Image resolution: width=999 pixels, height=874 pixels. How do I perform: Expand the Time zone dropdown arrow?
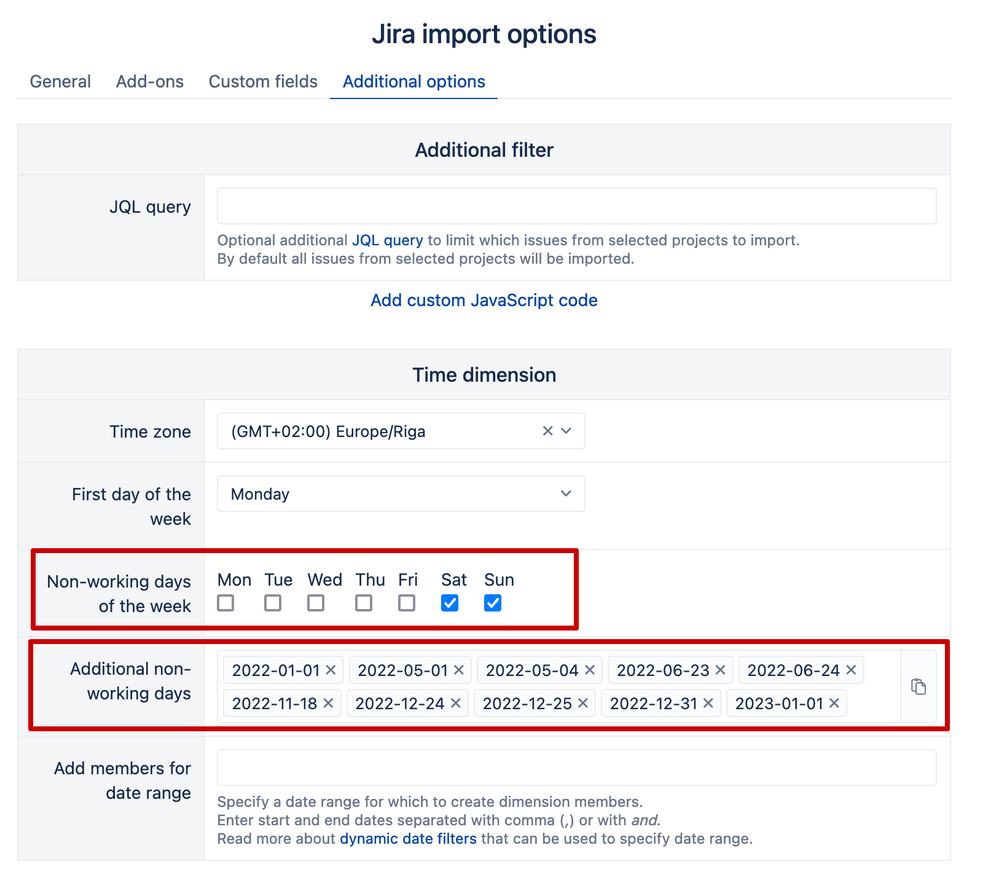[566, 431]
